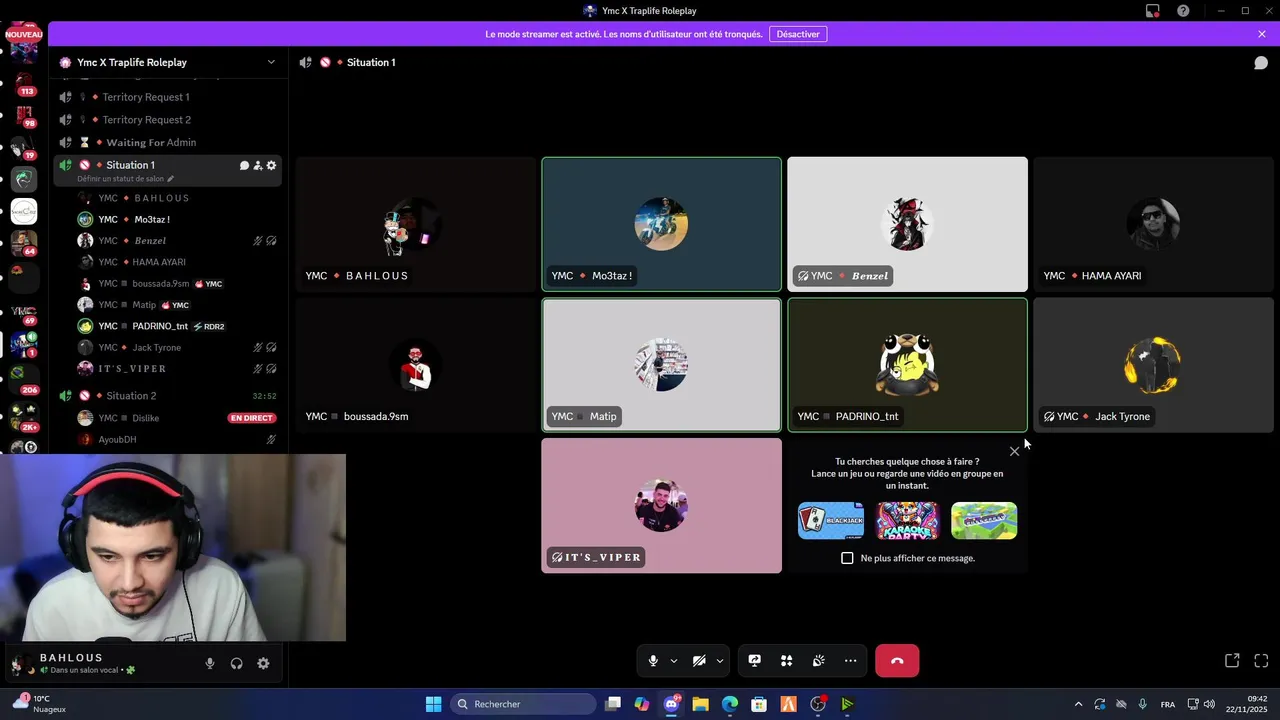
Task: Focus Mo3taz ! video tile
Action: pyautogui.click(x=661, y=224)
